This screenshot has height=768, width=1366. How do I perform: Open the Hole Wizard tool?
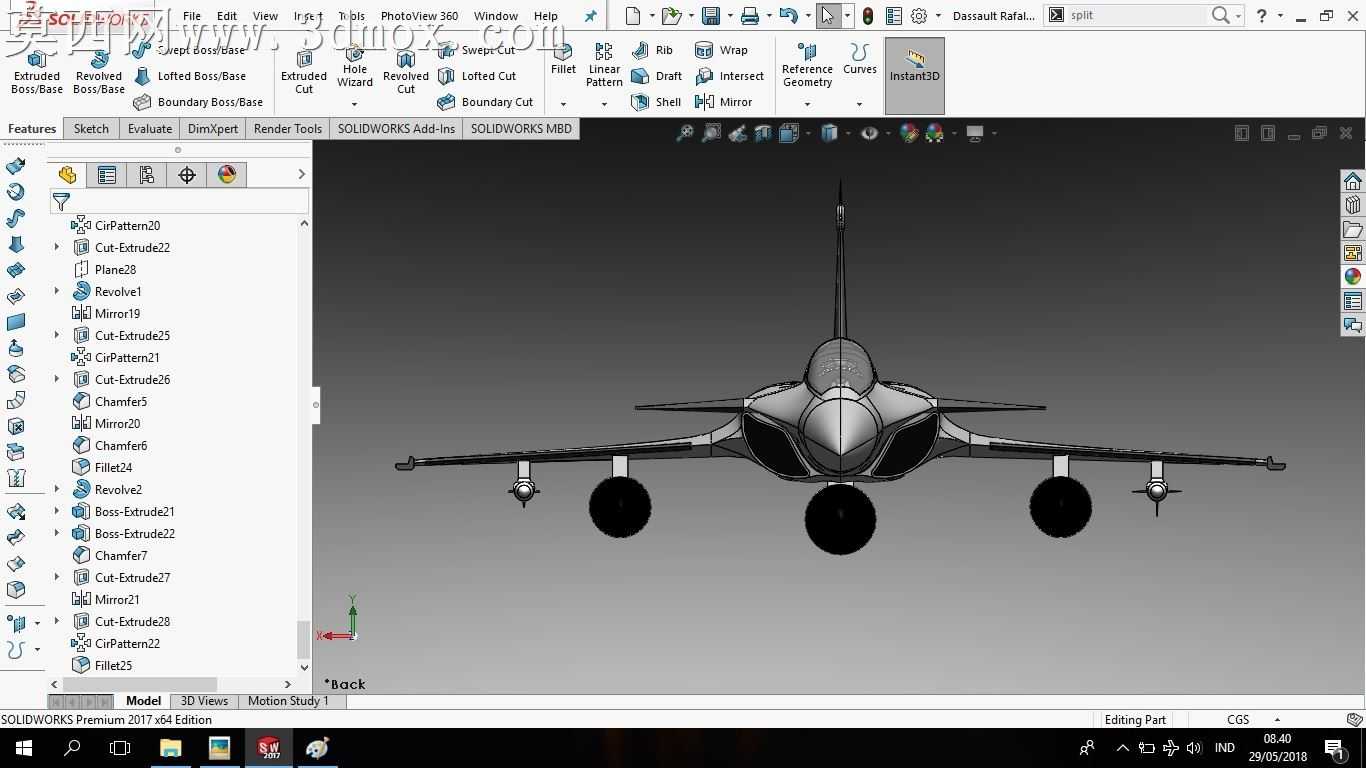point(355,68)
